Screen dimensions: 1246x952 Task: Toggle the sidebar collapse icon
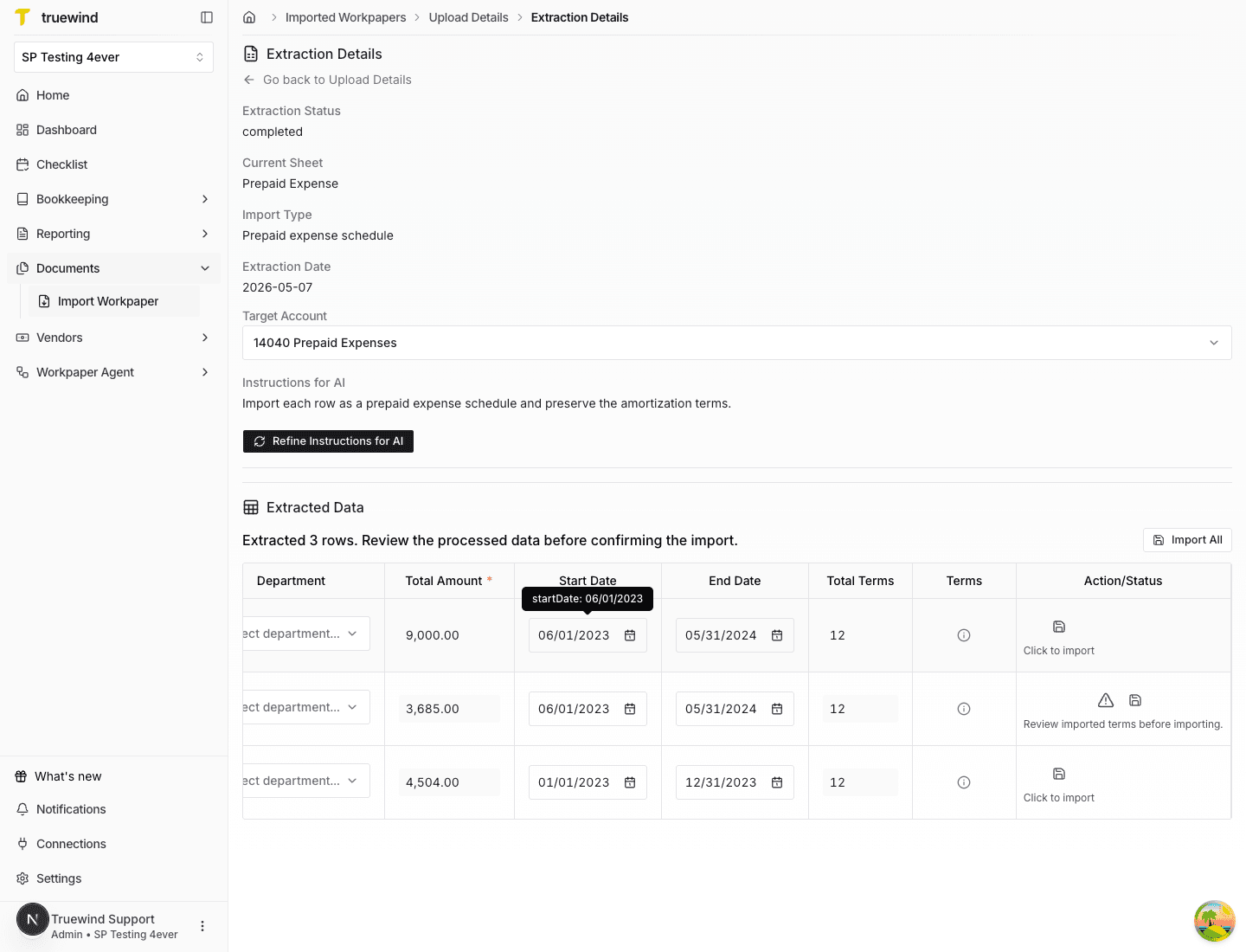pyautogui.click(x=207, y=17)
